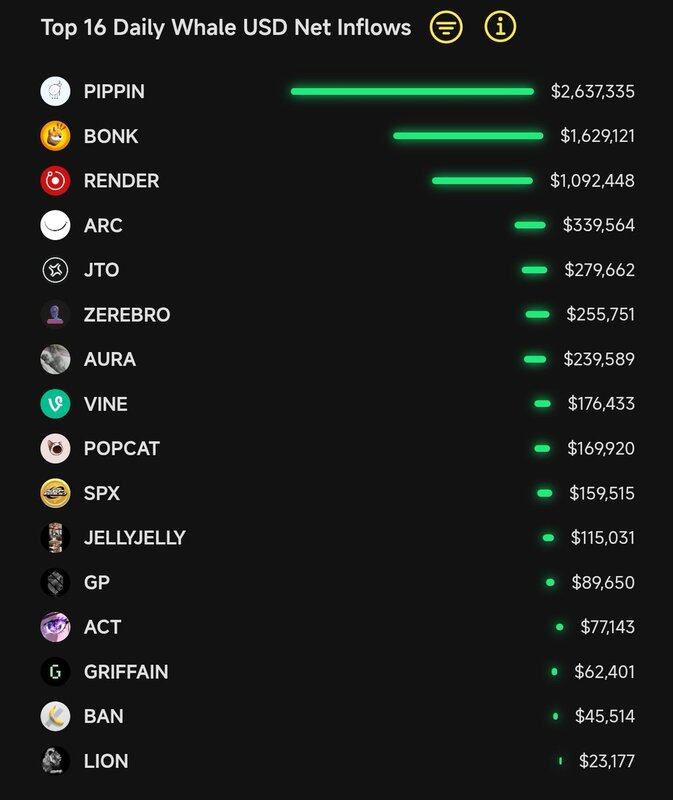Click the SPX token logo
Viewport: 673px width, 800px height.
pyautogui.click(x=55, y=493)
